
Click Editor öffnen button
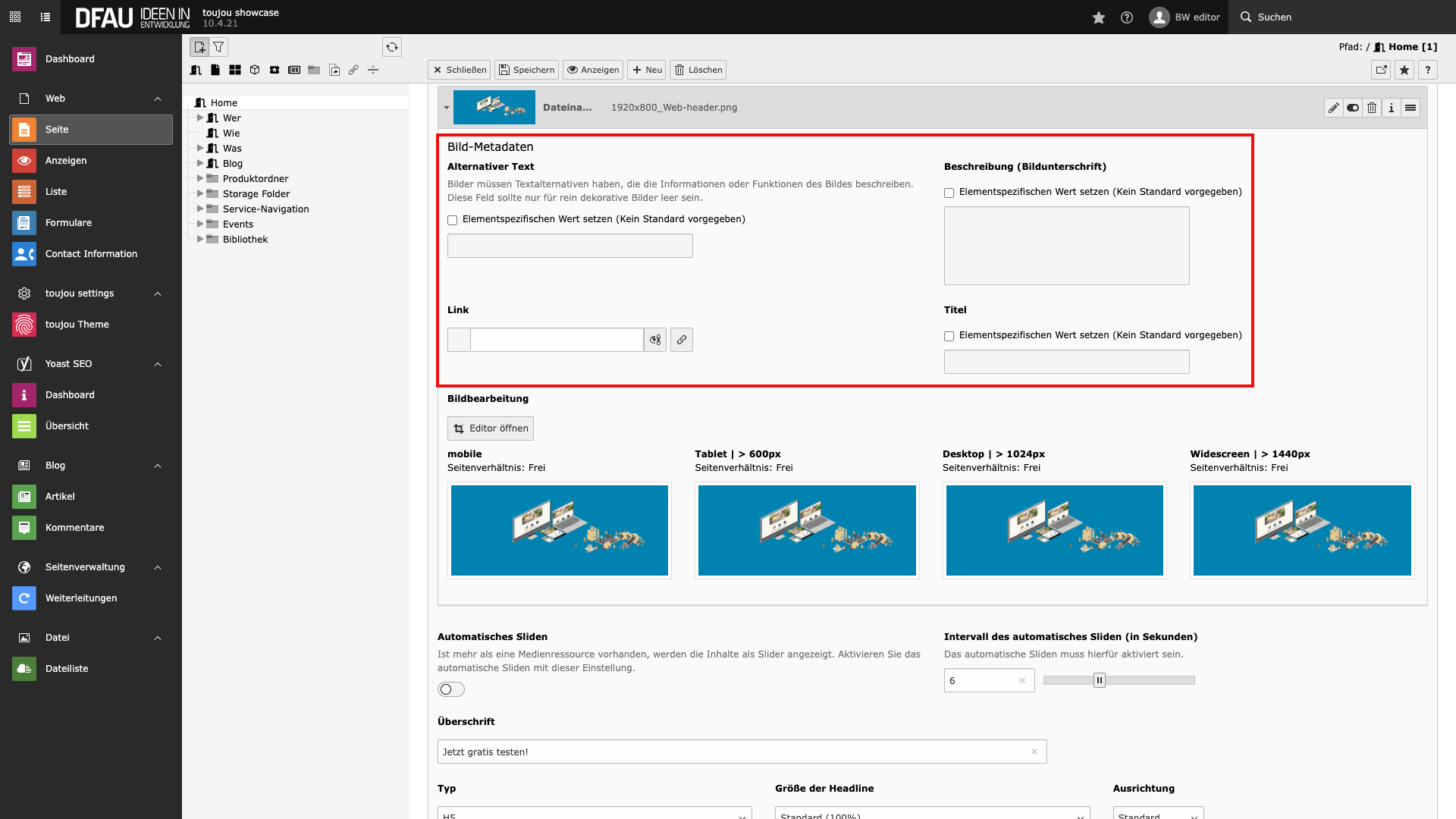pos(491,428)
